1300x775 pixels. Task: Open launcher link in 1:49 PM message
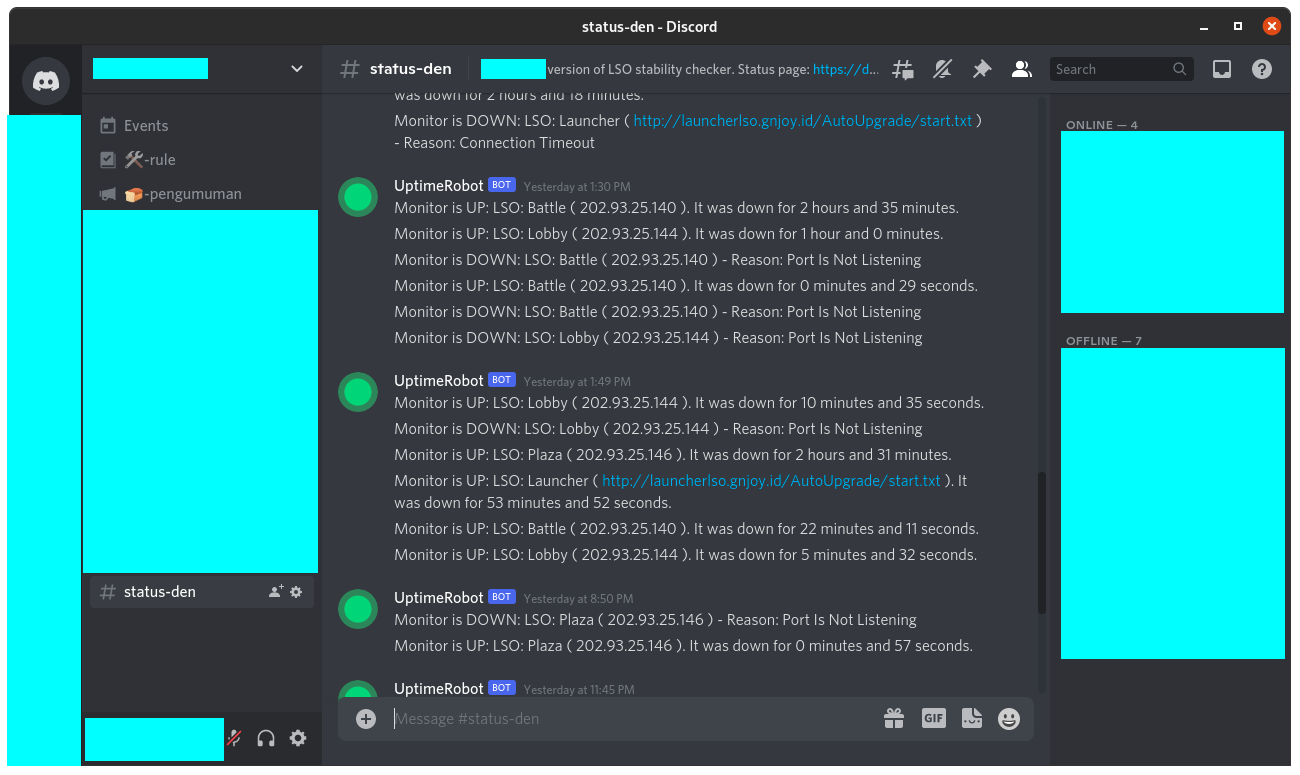tap(771, 481)
